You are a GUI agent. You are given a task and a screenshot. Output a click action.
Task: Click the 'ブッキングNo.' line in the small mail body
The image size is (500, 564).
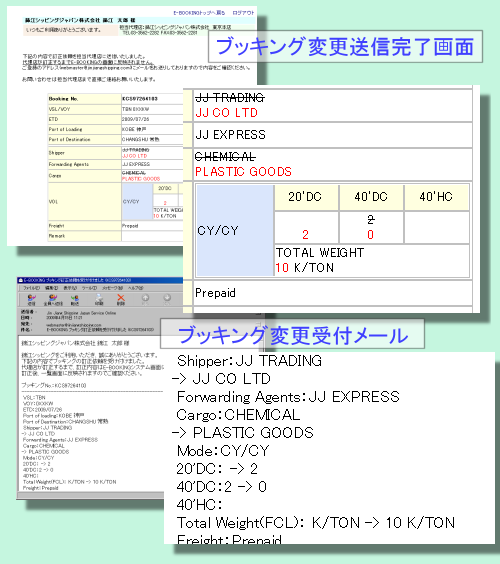click(54, 385)
